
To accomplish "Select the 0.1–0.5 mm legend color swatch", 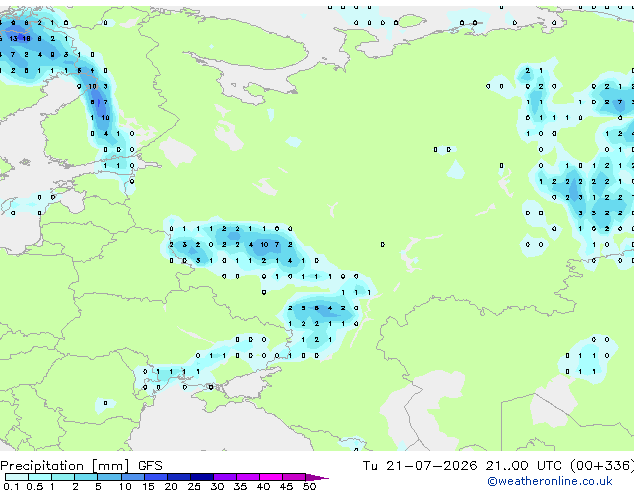I will coord(17,477).
